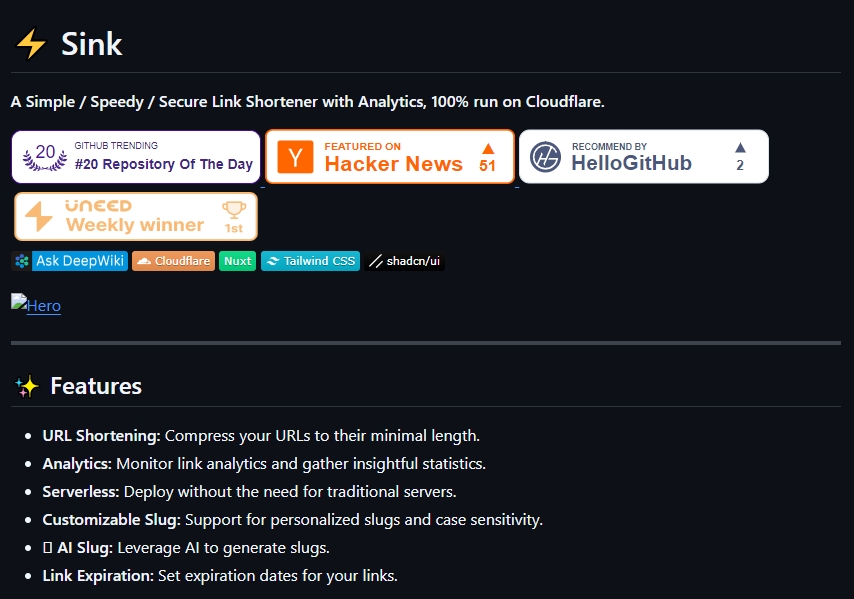
Task: Click the lightning bolt emoji beside Sink
Action: [x=31, y=44]
